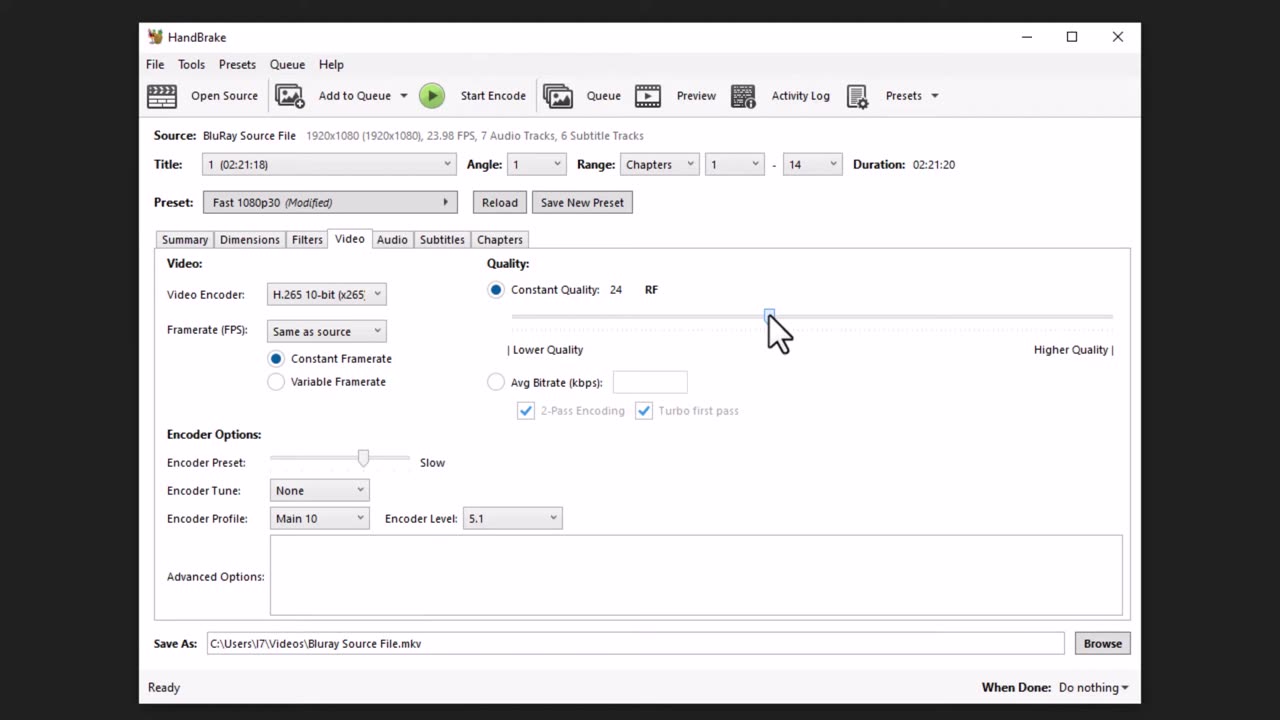1280x720 pixels.
Task: Click the Open Source film icon
Action: point(162,96)
